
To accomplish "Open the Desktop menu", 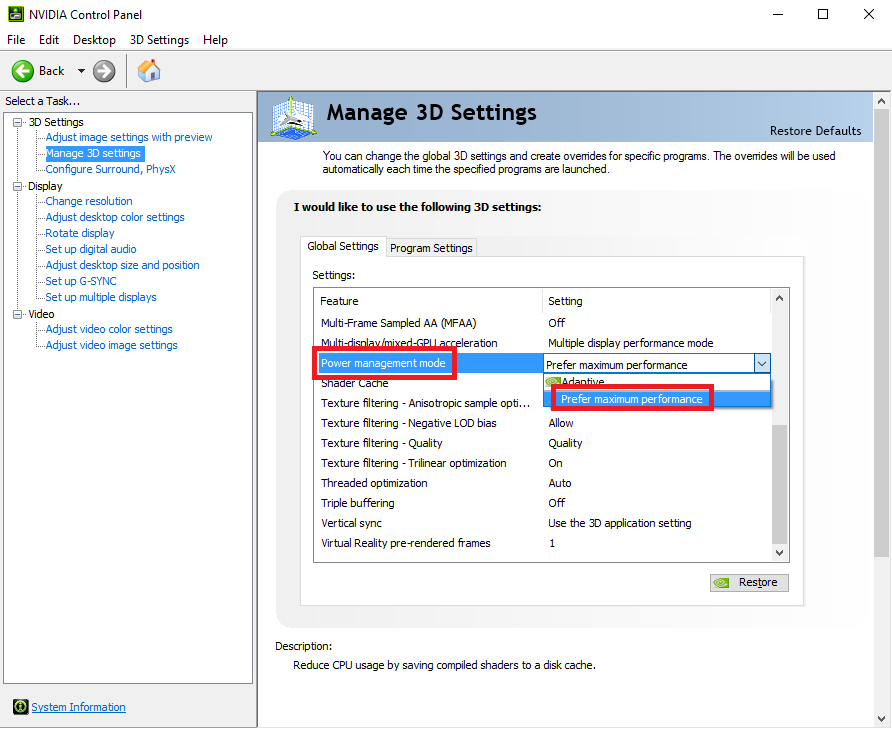I will 94,40.
